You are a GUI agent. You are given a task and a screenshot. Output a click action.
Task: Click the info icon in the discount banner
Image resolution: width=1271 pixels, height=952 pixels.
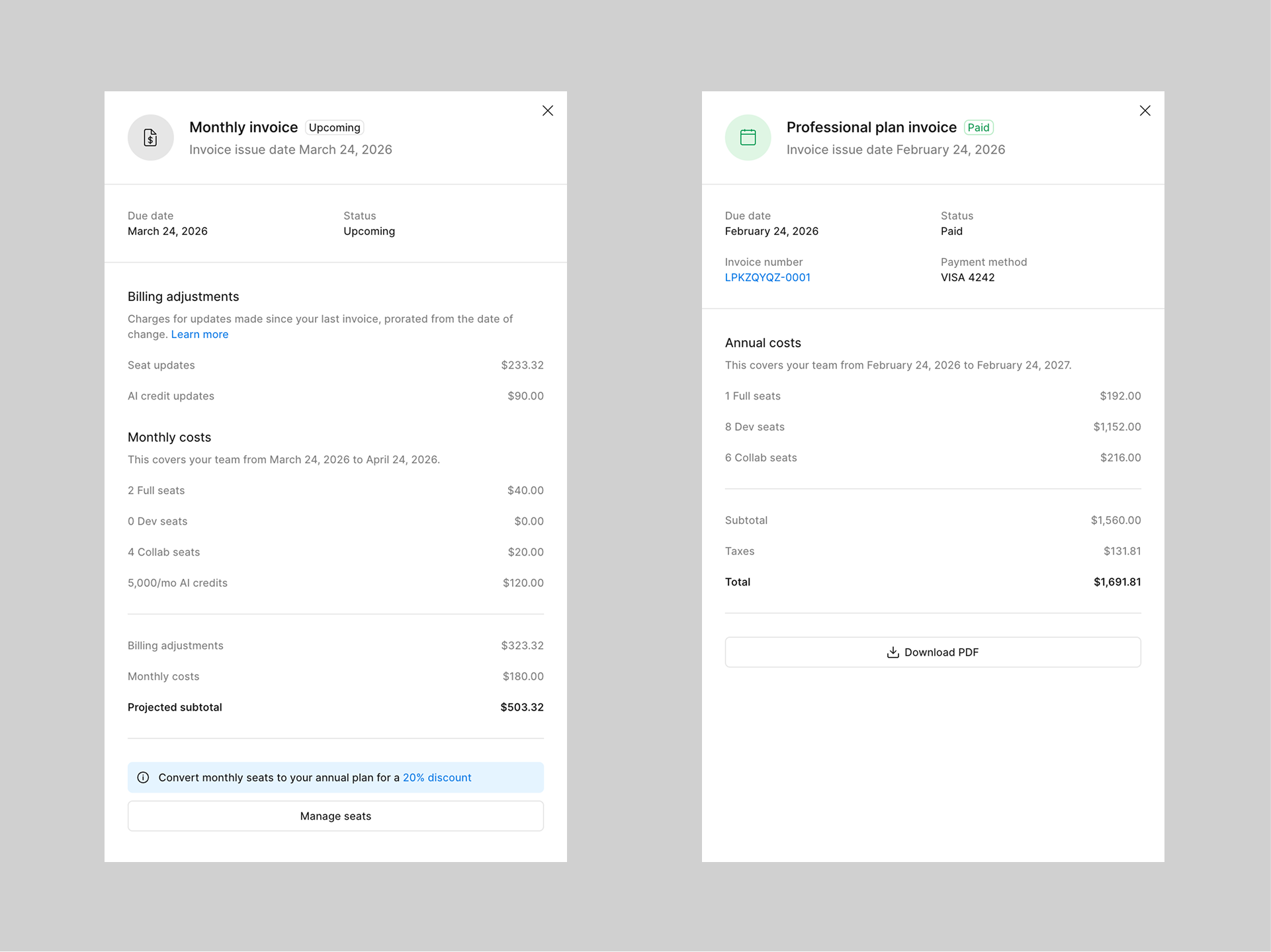tap(143, 777)
